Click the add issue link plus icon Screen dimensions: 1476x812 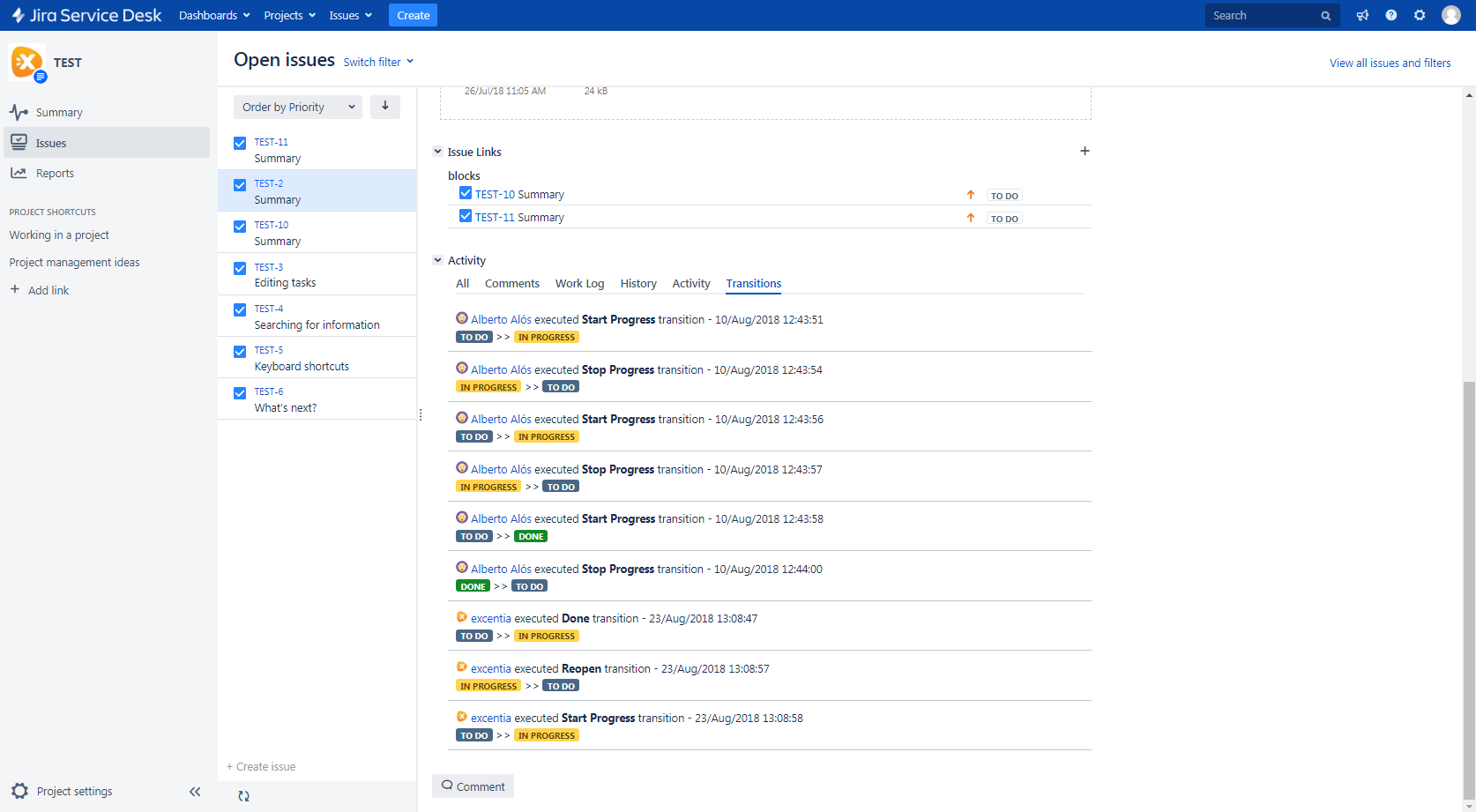1085,151
